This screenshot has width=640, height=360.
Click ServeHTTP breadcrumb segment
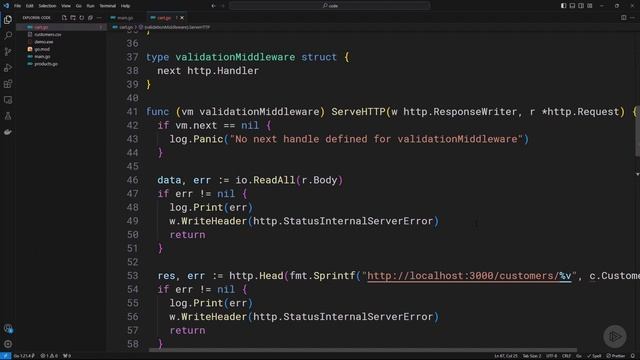coord(175,27)
